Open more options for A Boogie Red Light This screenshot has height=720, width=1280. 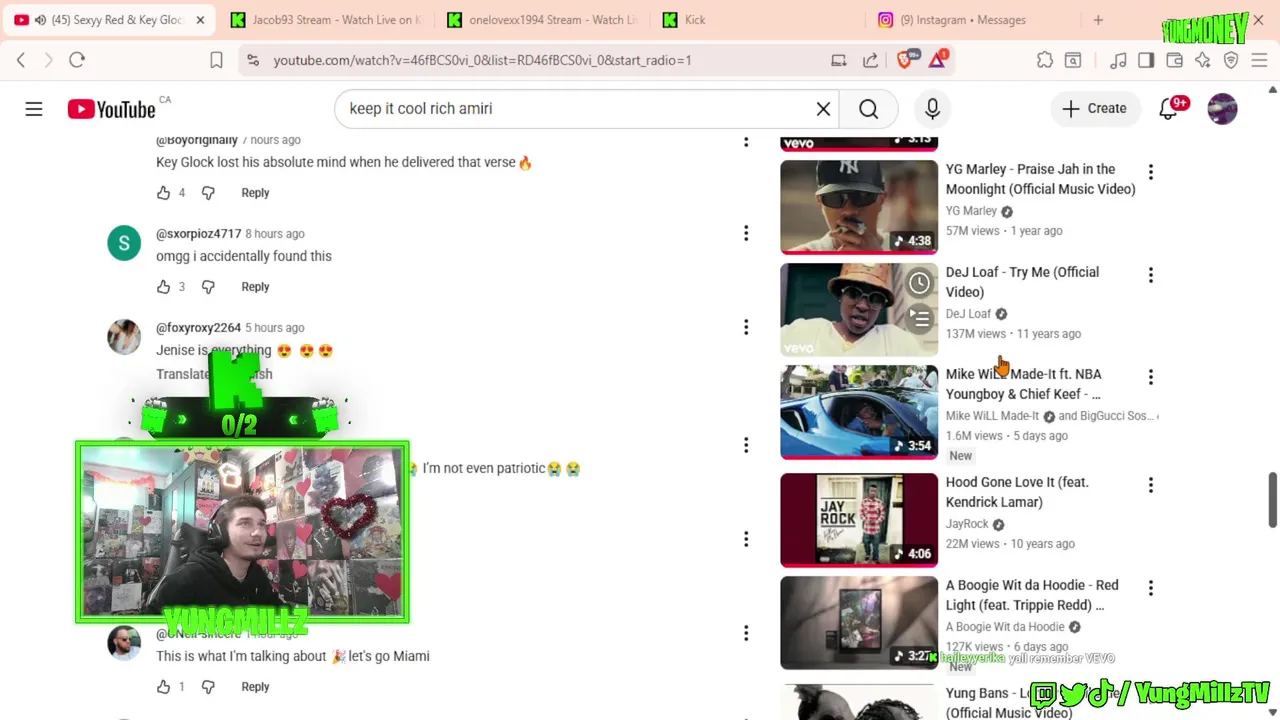click(1151, 588)
